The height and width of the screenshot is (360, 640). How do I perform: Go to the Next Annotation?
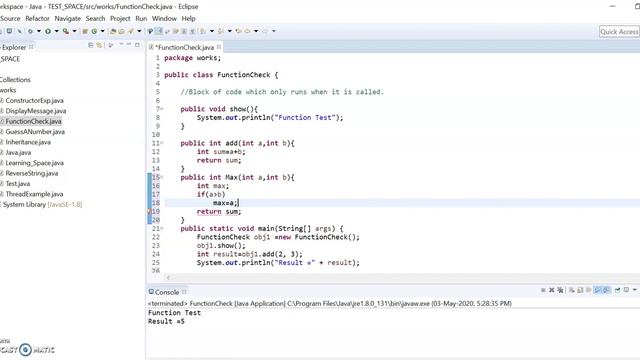pos(203,31)
